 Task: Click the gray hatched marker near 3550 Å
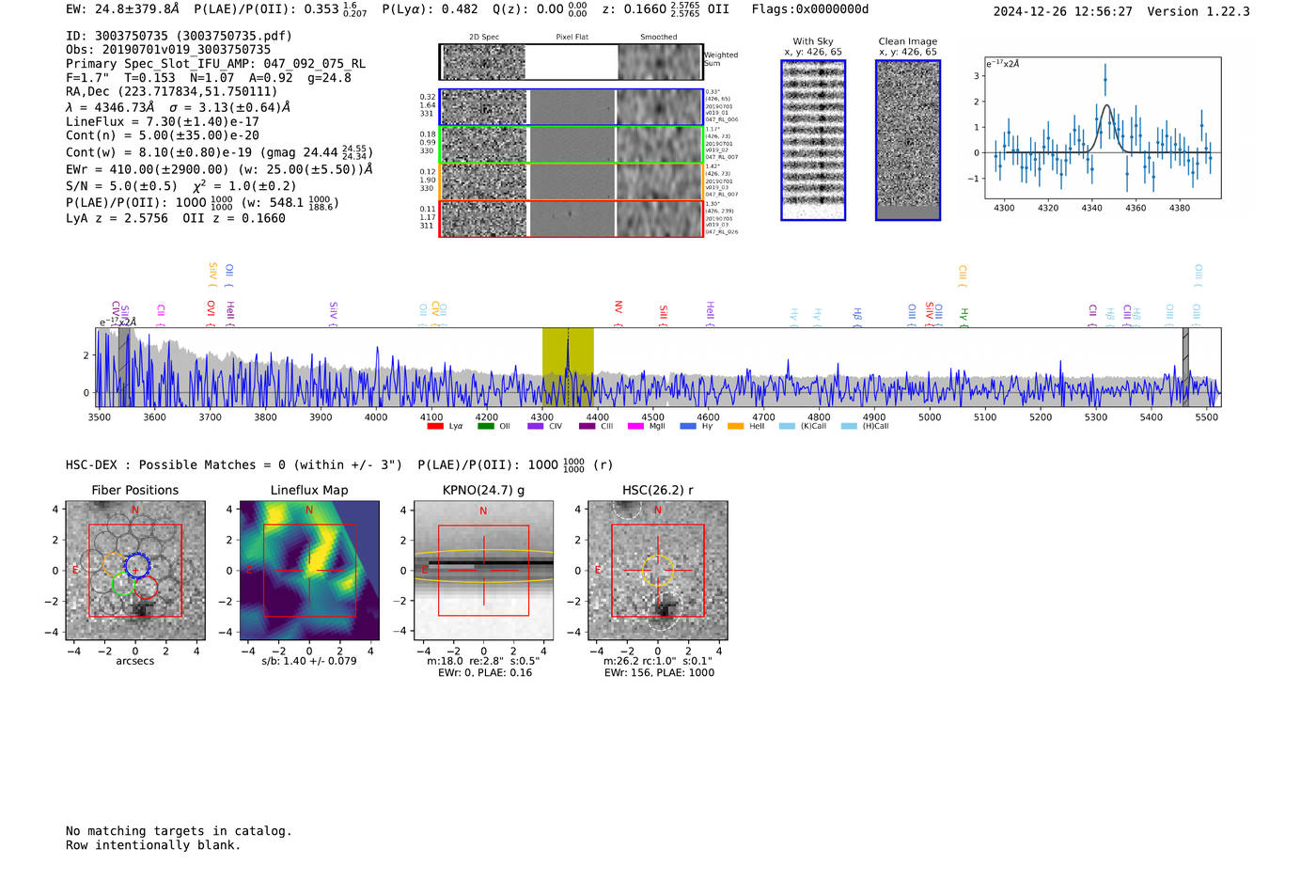[124, 367]
